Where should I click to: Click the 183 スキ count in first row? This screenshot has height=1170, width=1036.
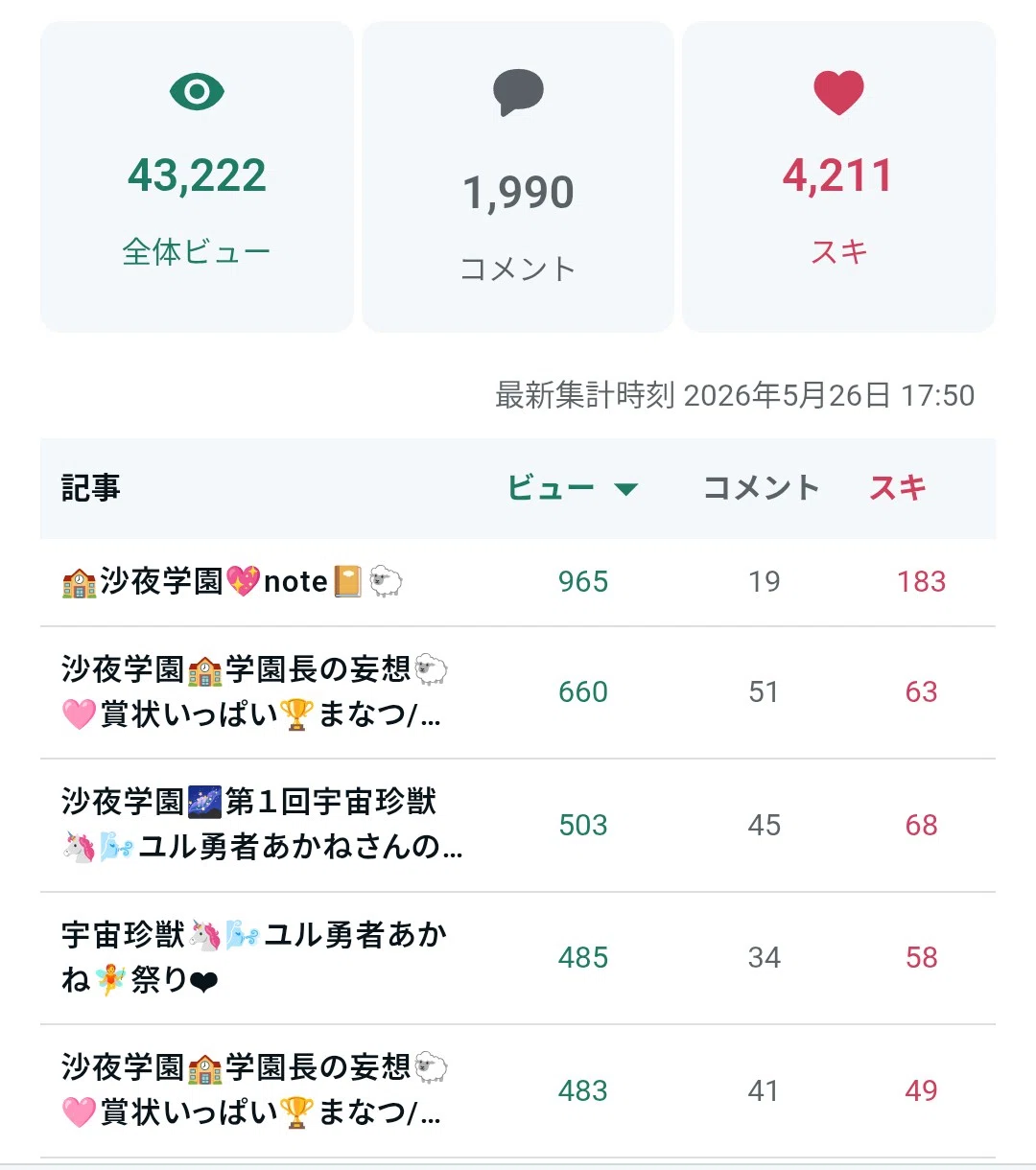921,581
